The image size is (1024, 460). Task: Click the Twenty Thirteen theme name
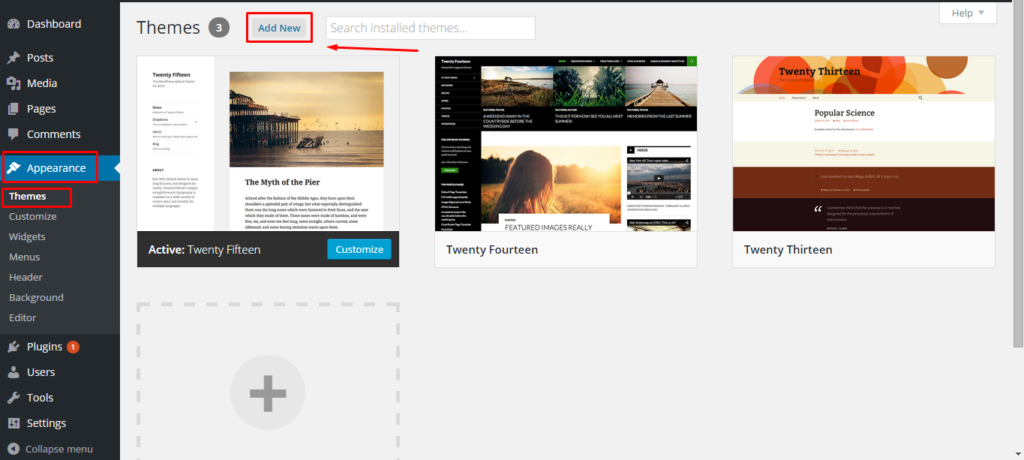788,250
